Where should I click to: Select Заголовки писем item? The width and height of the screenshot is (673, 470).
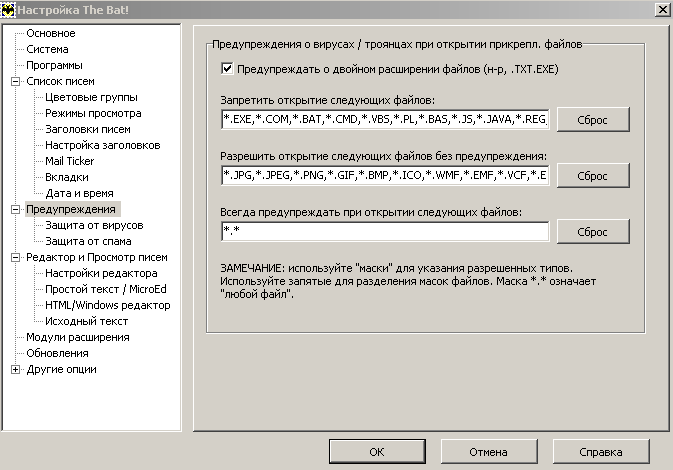point(88,129)
